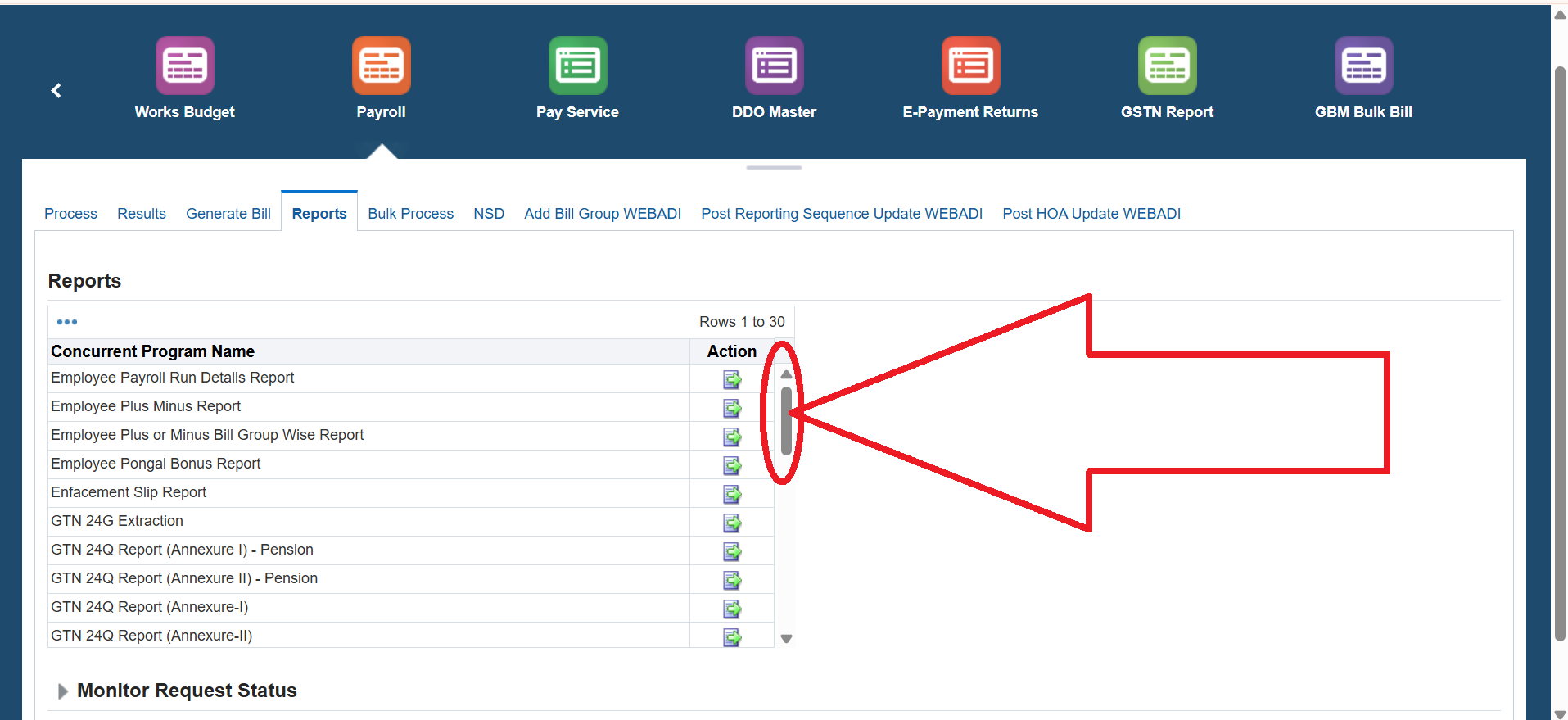This screenshot has width=1568, height=720.
Task: Run Employee Plus Minus Report action icon
Action: (x=732, y=408)
